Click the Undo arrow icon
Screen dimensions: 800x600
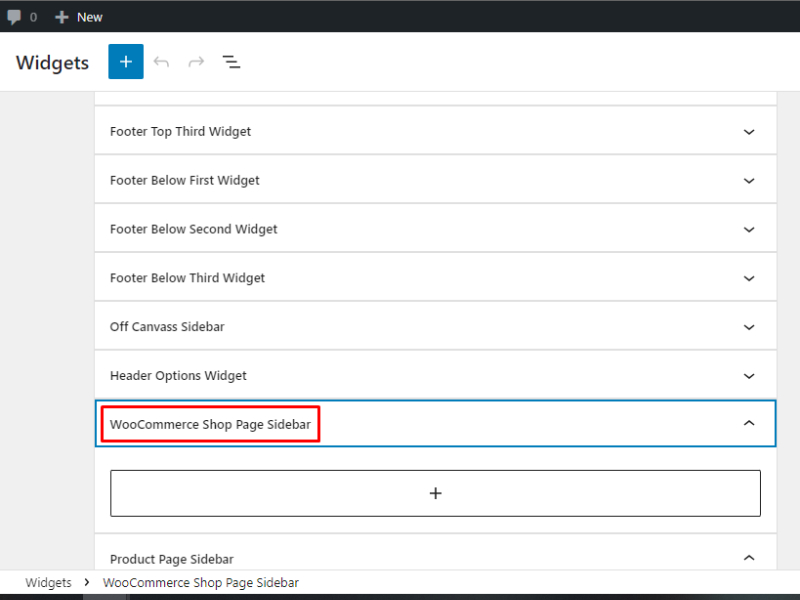(161, 62)
